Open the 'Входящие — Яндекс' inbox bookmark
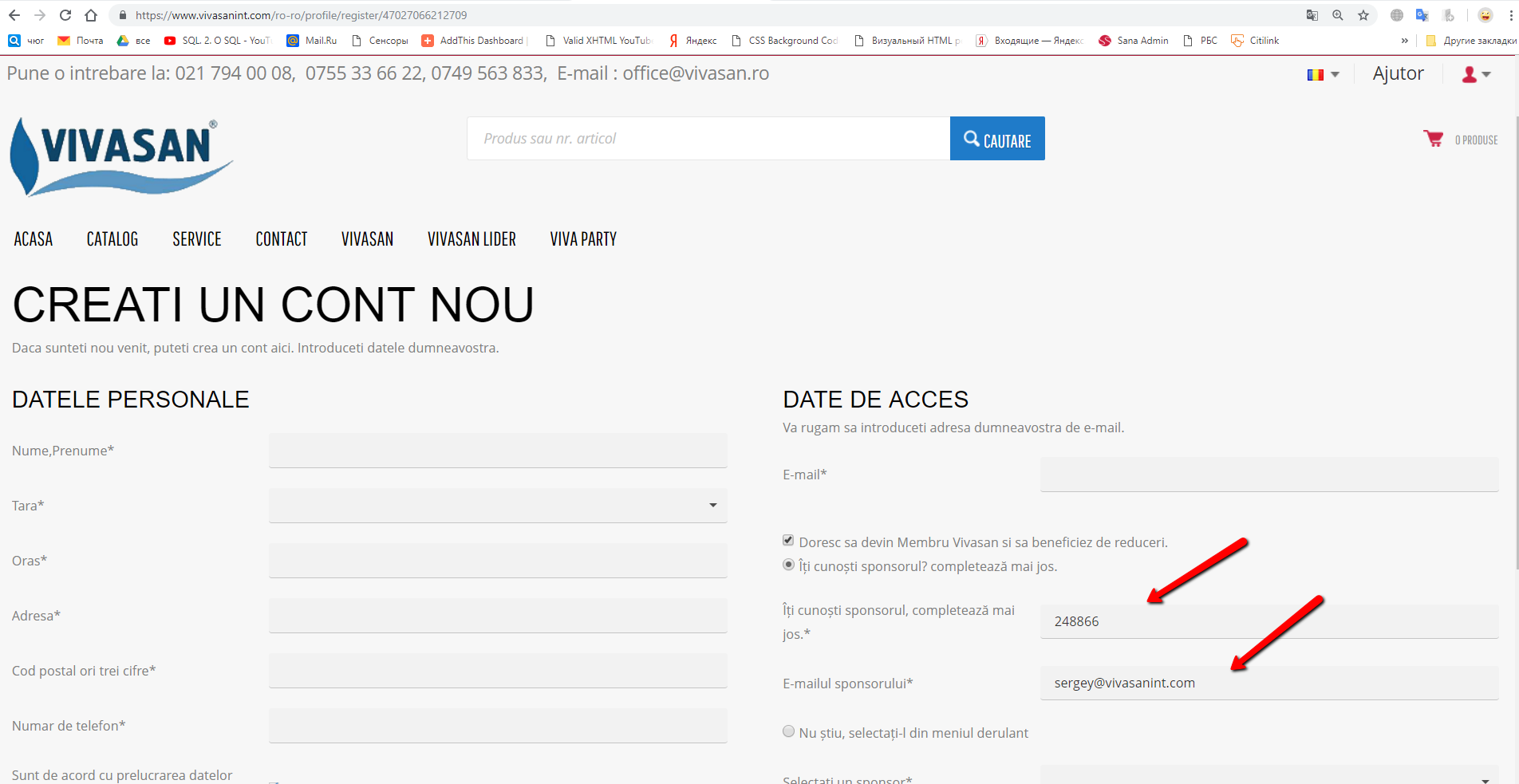The height and width of the screenshot is (784, 1519). (x=1029, y=41)
